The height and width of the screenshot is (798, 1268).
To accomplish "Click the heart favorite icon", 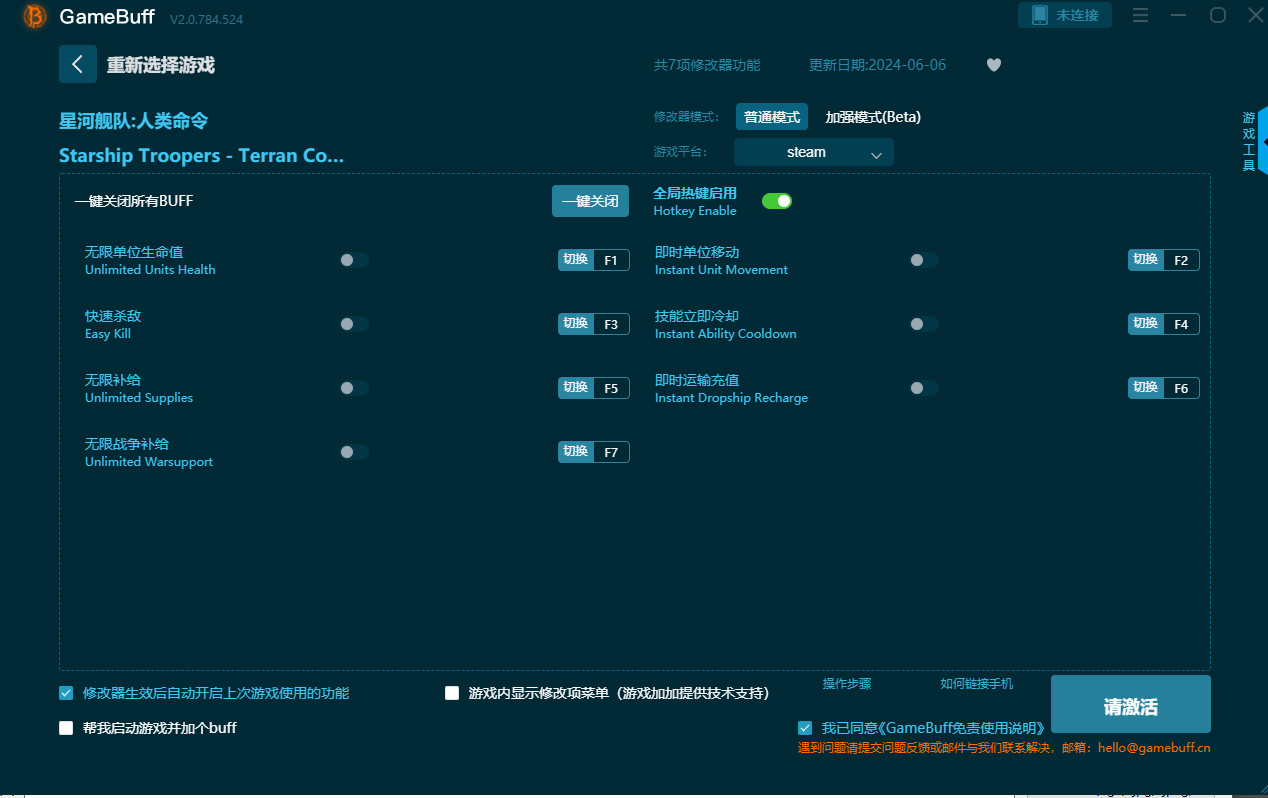I will tap(993, 65).
